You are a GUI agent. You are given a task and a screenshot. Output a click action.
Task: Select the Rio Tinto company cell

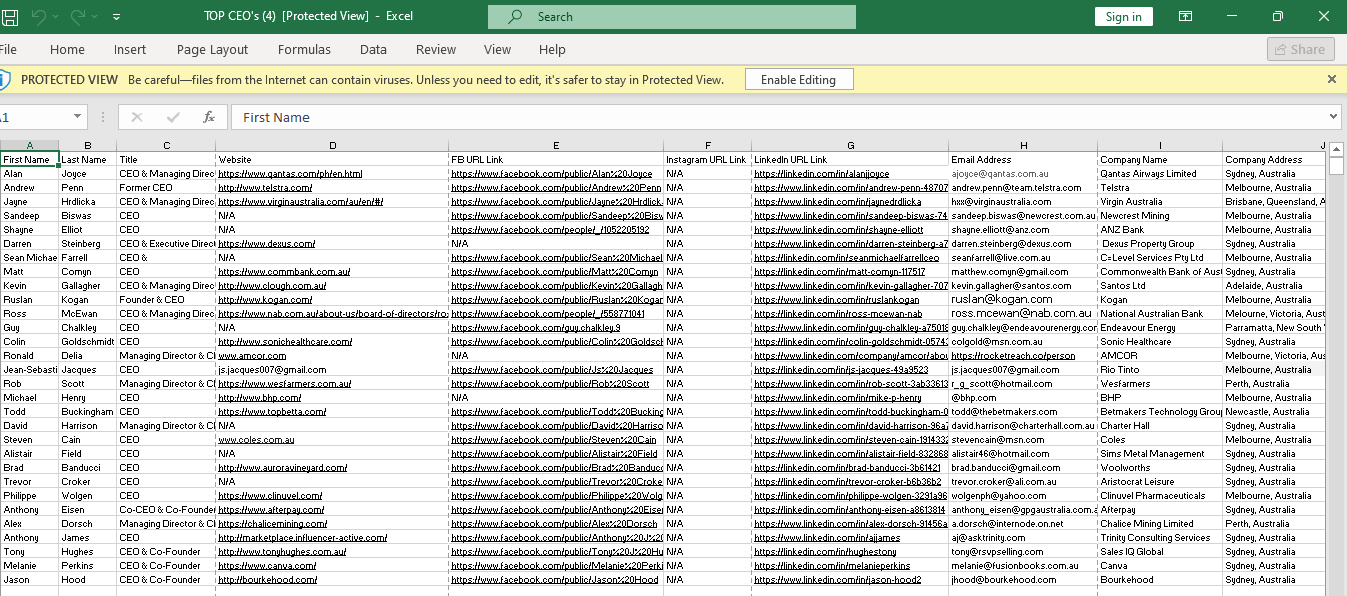1160,370
